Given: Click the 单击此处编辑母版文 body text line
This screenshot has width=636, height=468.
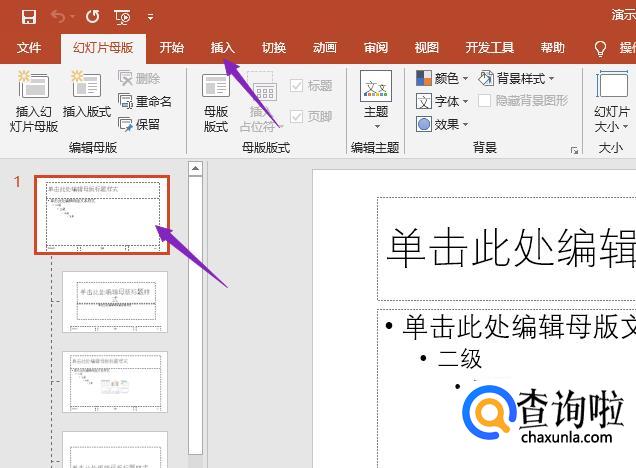Looking at the screenshot, I should coord(519,327).
